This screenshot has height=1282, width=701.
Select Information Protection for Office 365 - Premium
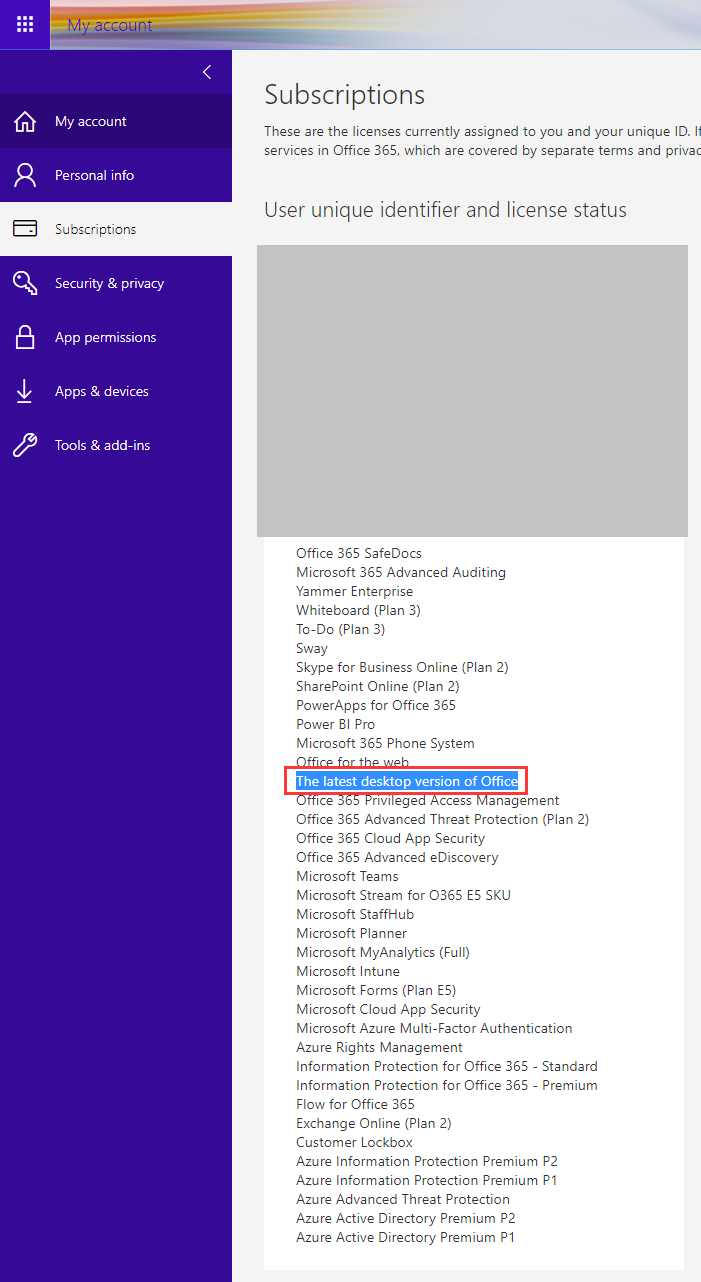[447, 1085]
